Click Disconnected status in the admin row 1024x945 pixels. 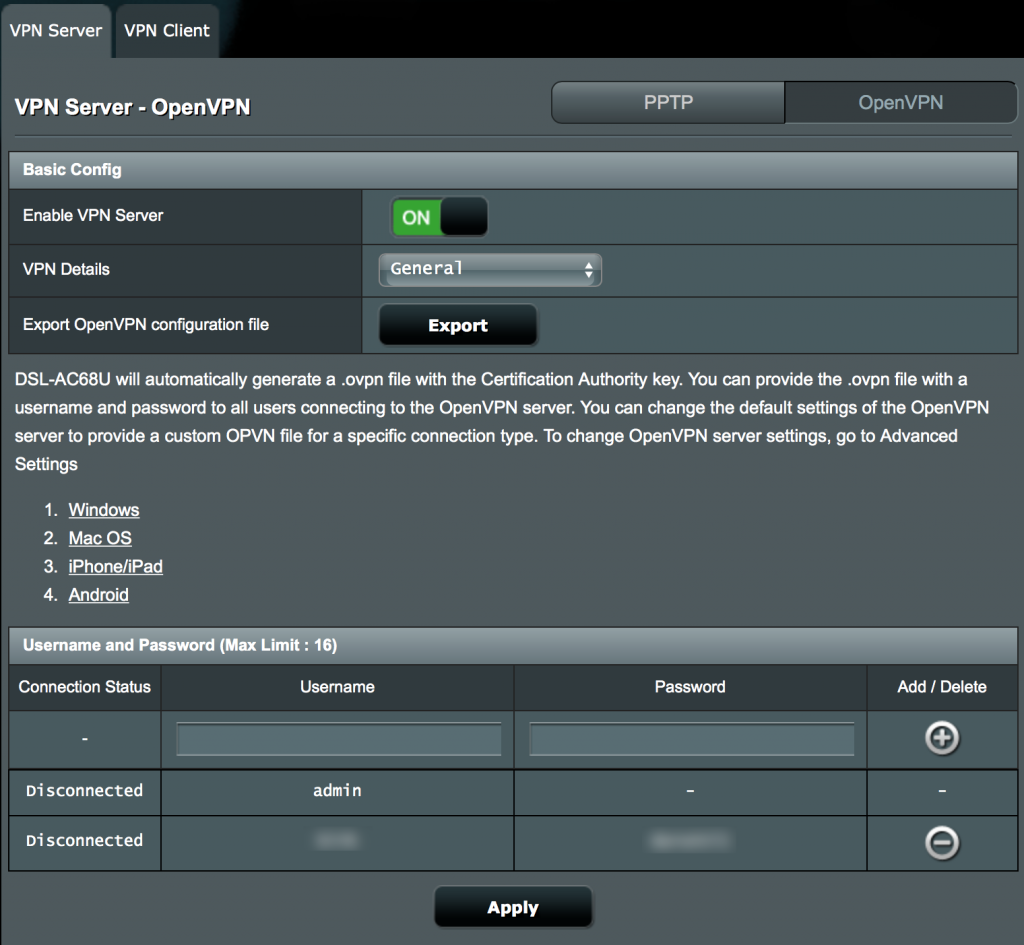point(84,791)
